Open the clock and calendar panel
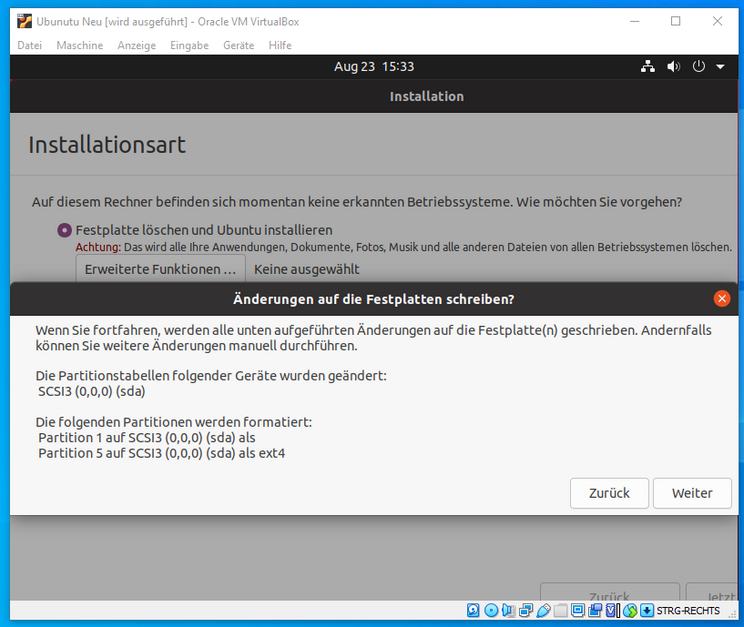 coord(373,67)
